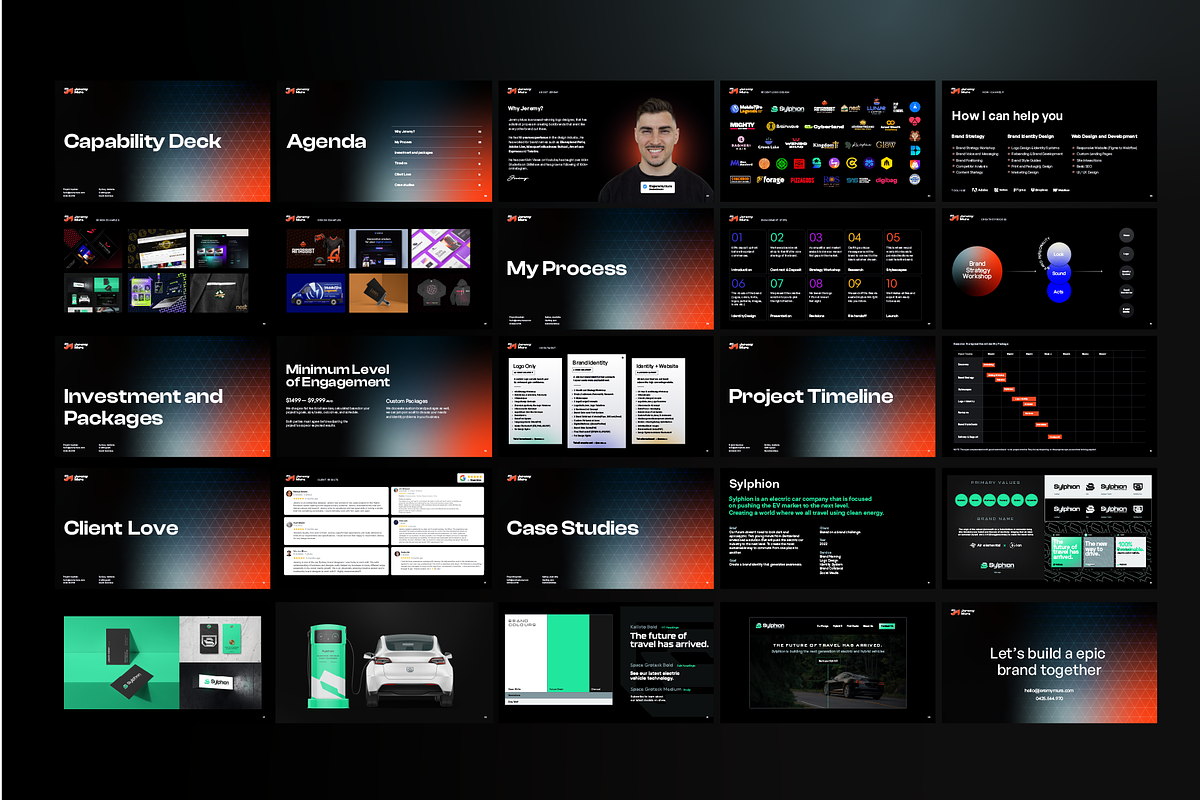Click the green swatch in Brand Colours slide
Image resolution: width=1200 pixels, height=800 pixels.
pyautogui.click(x=566, y=654)
